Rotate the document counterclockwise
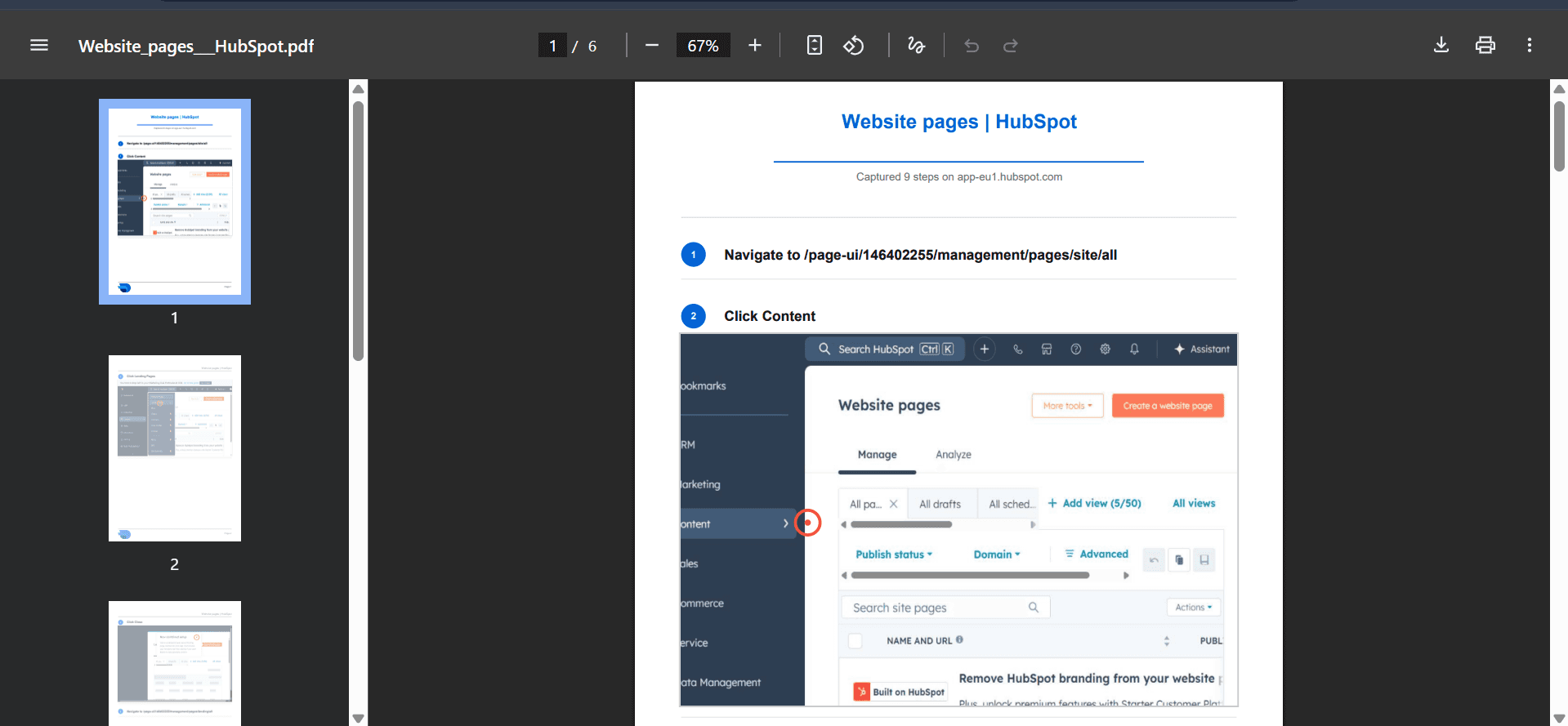 point(854,46)
